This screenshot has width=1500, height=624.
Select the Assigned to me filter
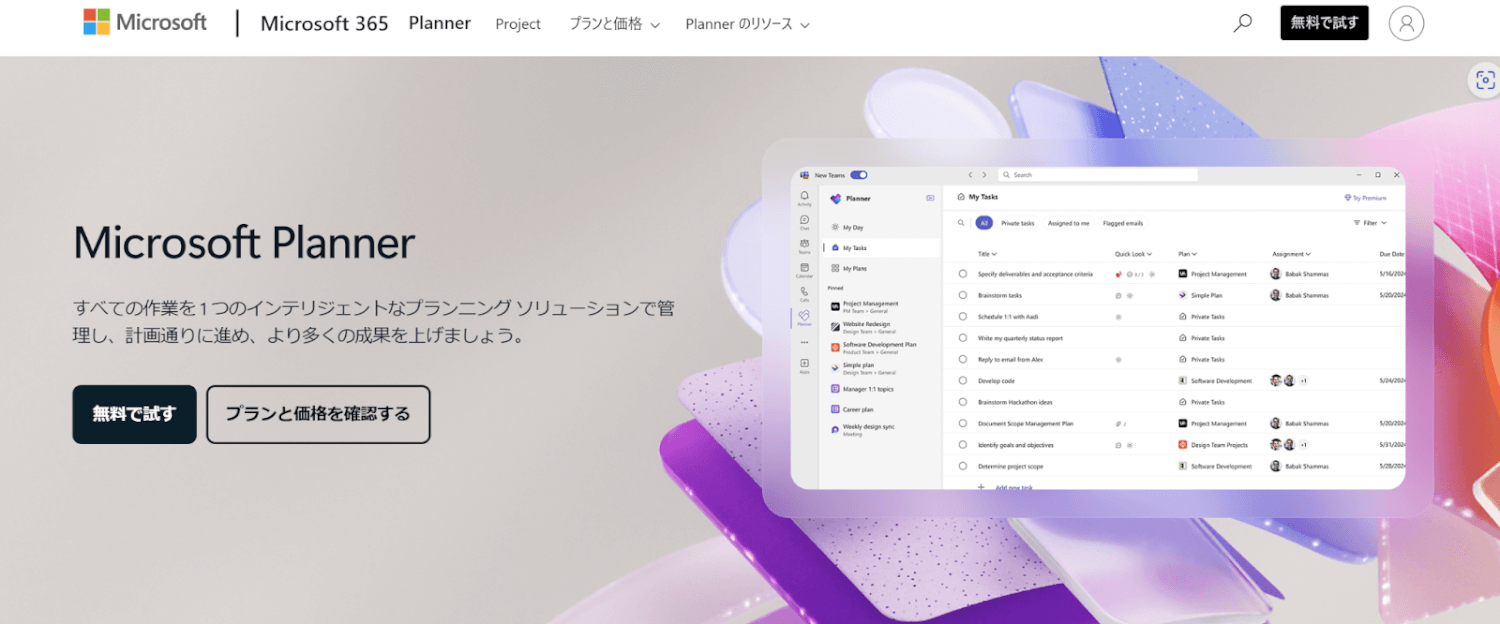[x=1068, y=223]
